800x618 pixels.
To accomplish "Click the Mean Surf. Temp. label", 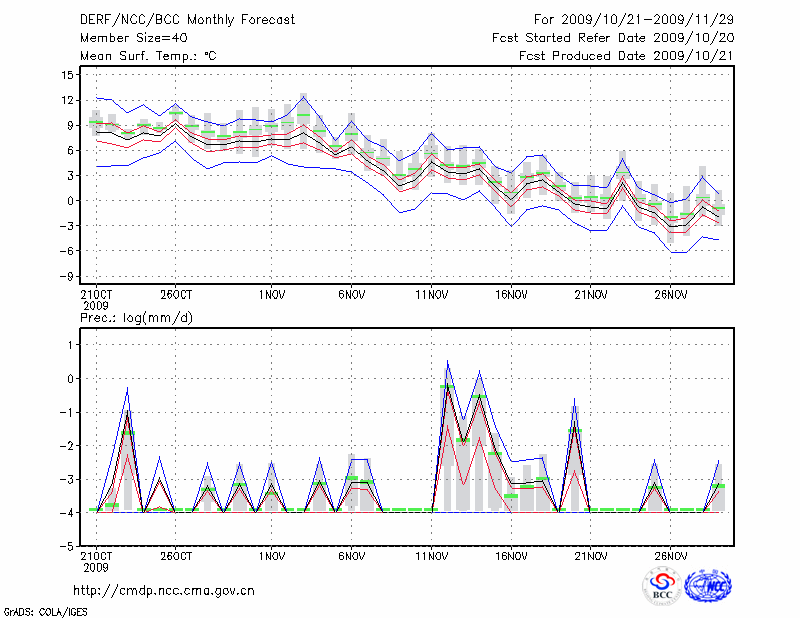I will [x=147, y=56].
